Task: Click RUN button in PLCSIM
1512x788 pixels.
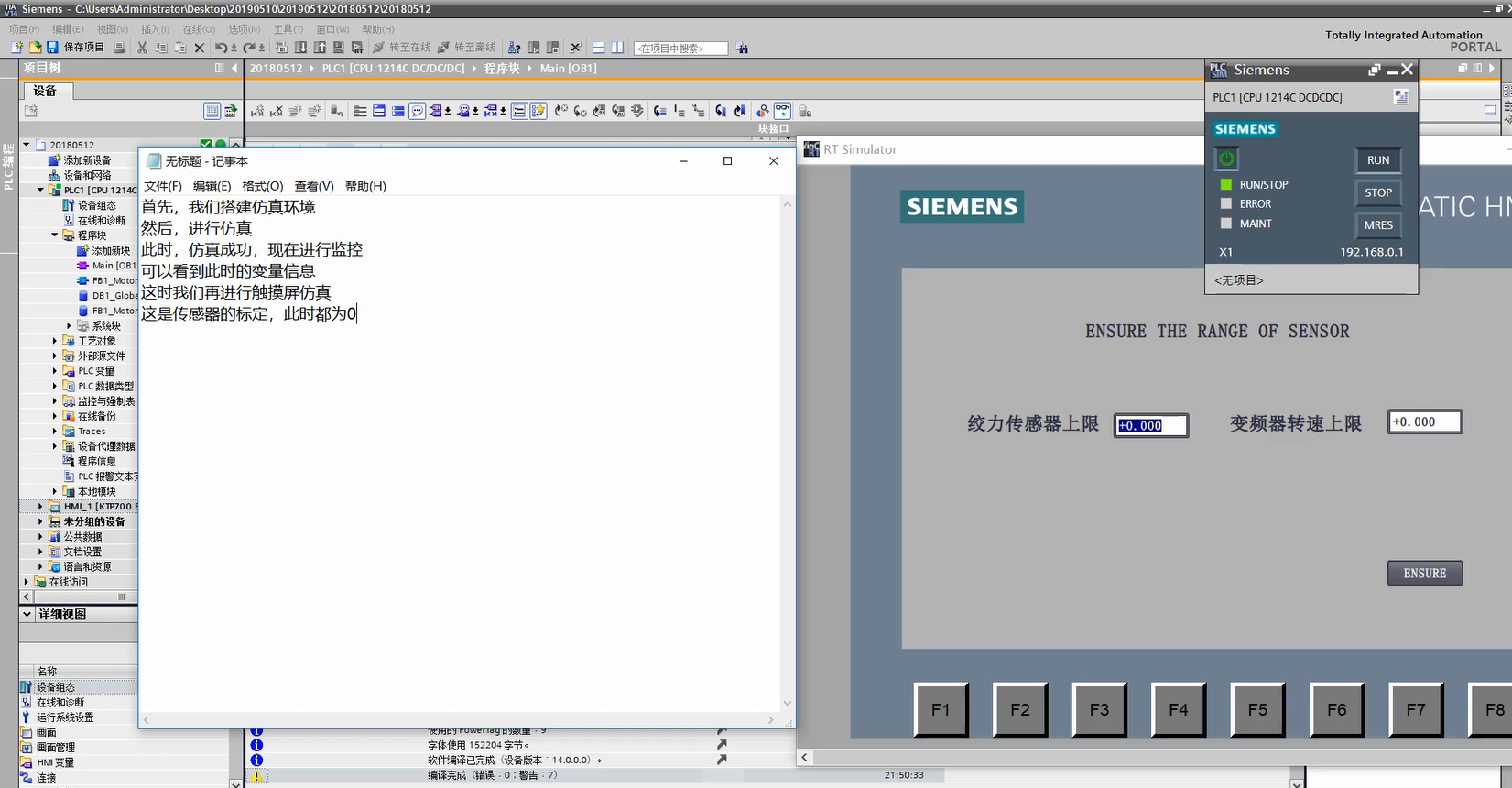Action: coord(1378,159)
